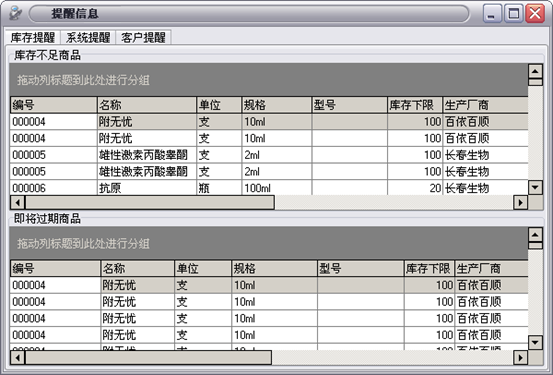The width and height of the screenshot is (553, 375).
Task: Click right arrow of bottom horizontal scrollbar
Action: pyautogui.click(x=521, y=358)
